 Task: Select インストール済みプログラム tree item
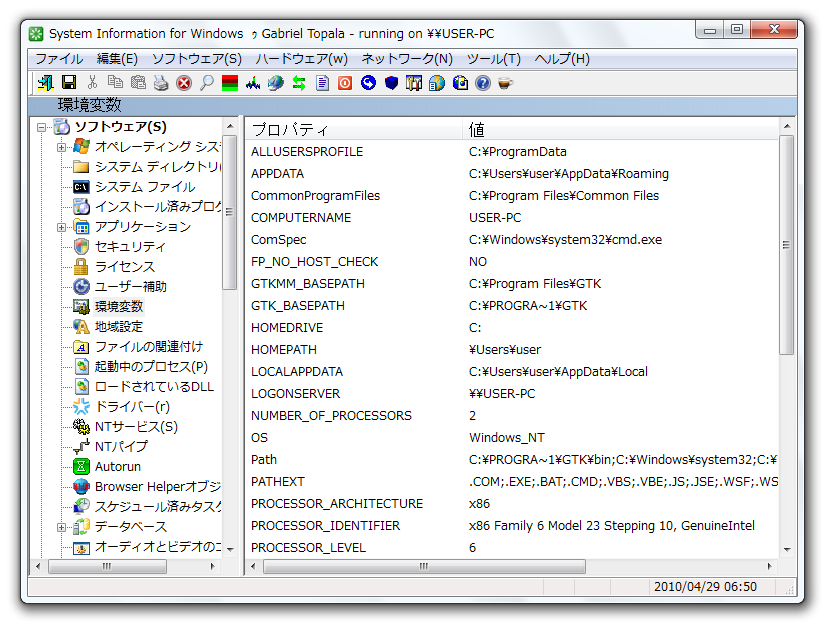pos(158,207)
